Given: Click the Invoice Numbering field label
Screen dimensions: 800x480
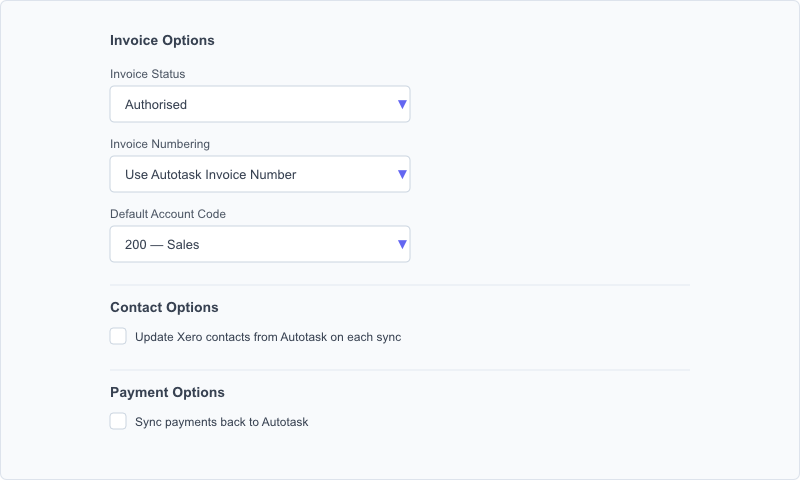Looking at the screenshot, I should 160,144.
